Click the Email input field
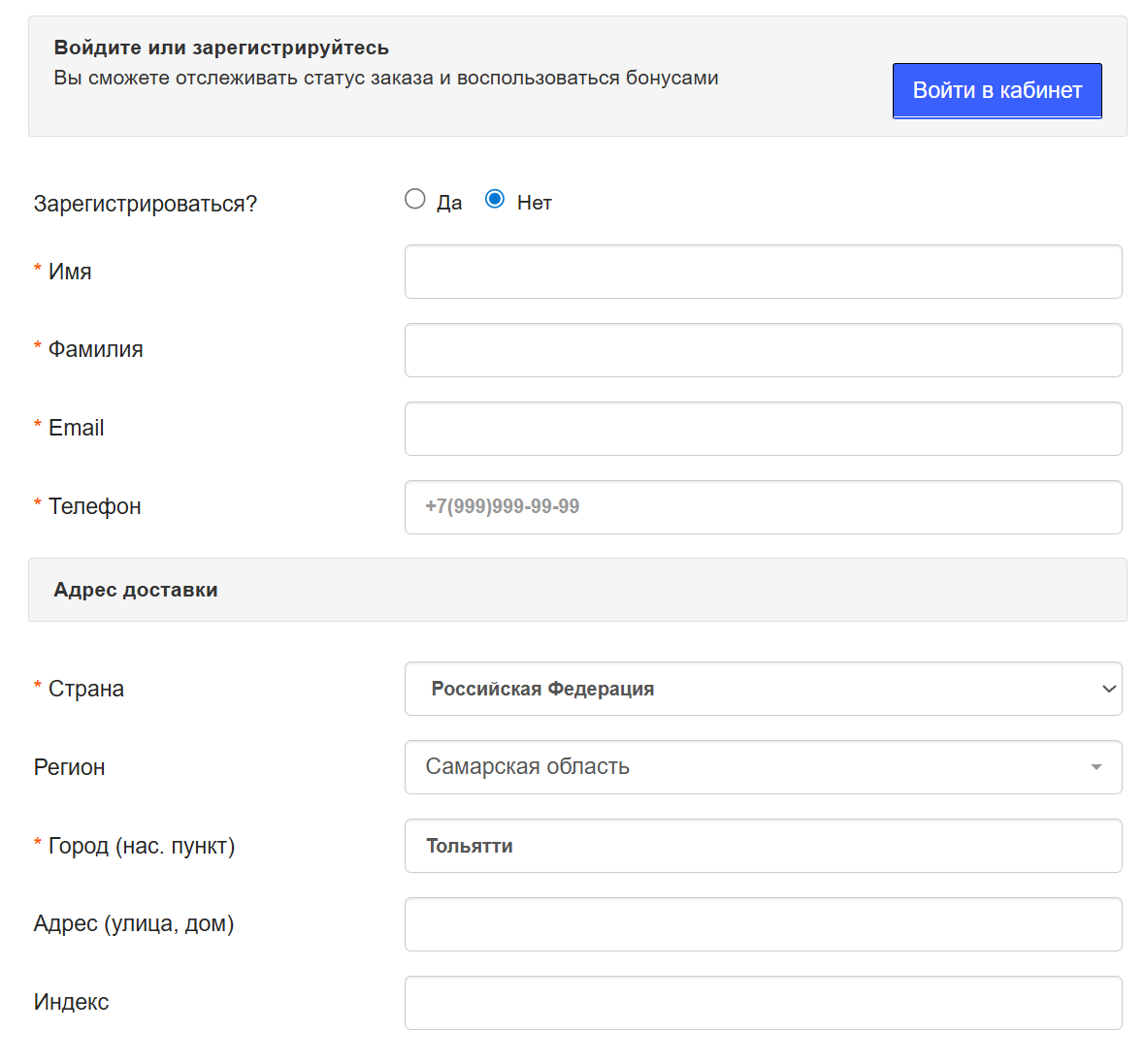 pos(763,429)
